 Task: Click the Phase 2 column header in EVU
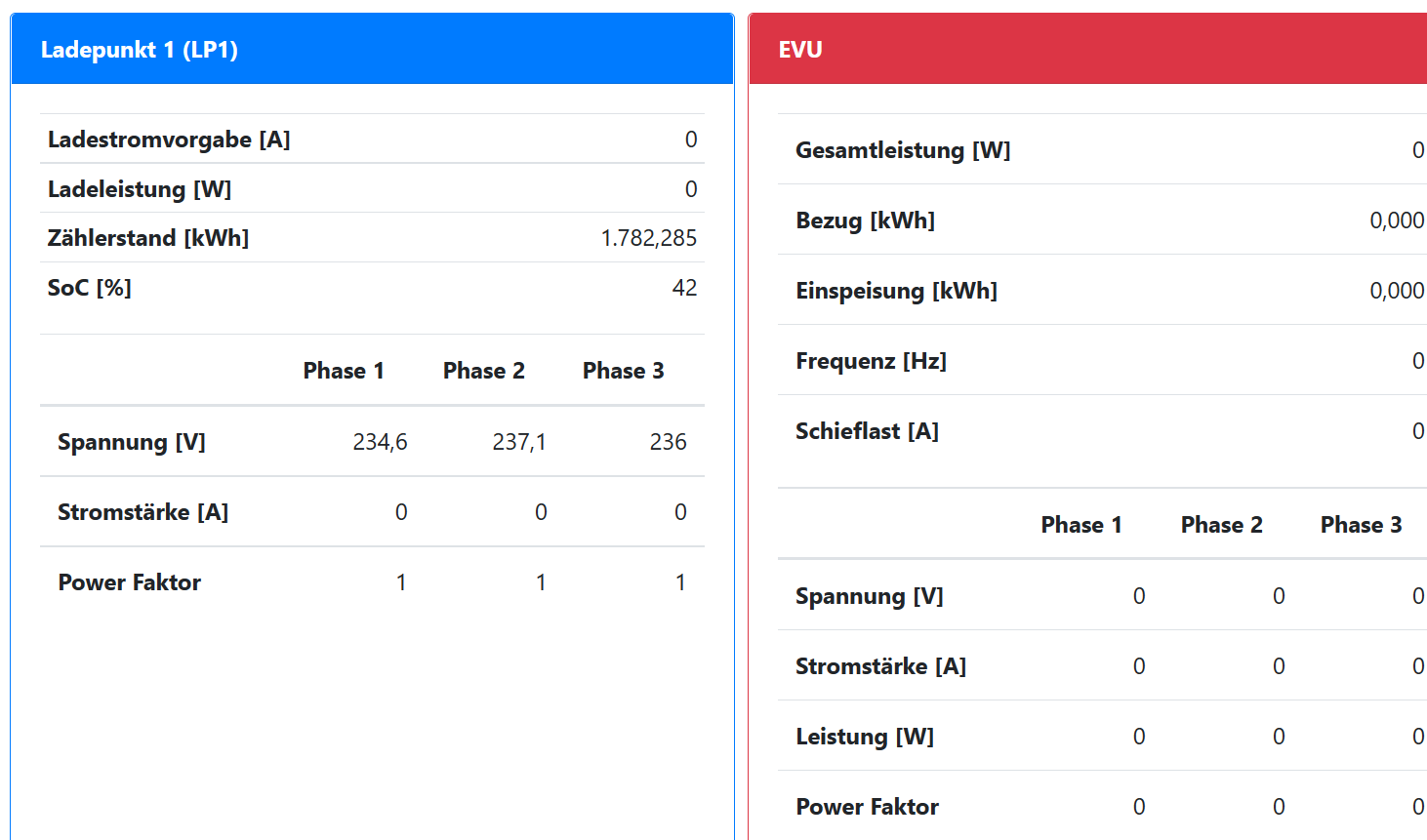[x=1221, y=525]
